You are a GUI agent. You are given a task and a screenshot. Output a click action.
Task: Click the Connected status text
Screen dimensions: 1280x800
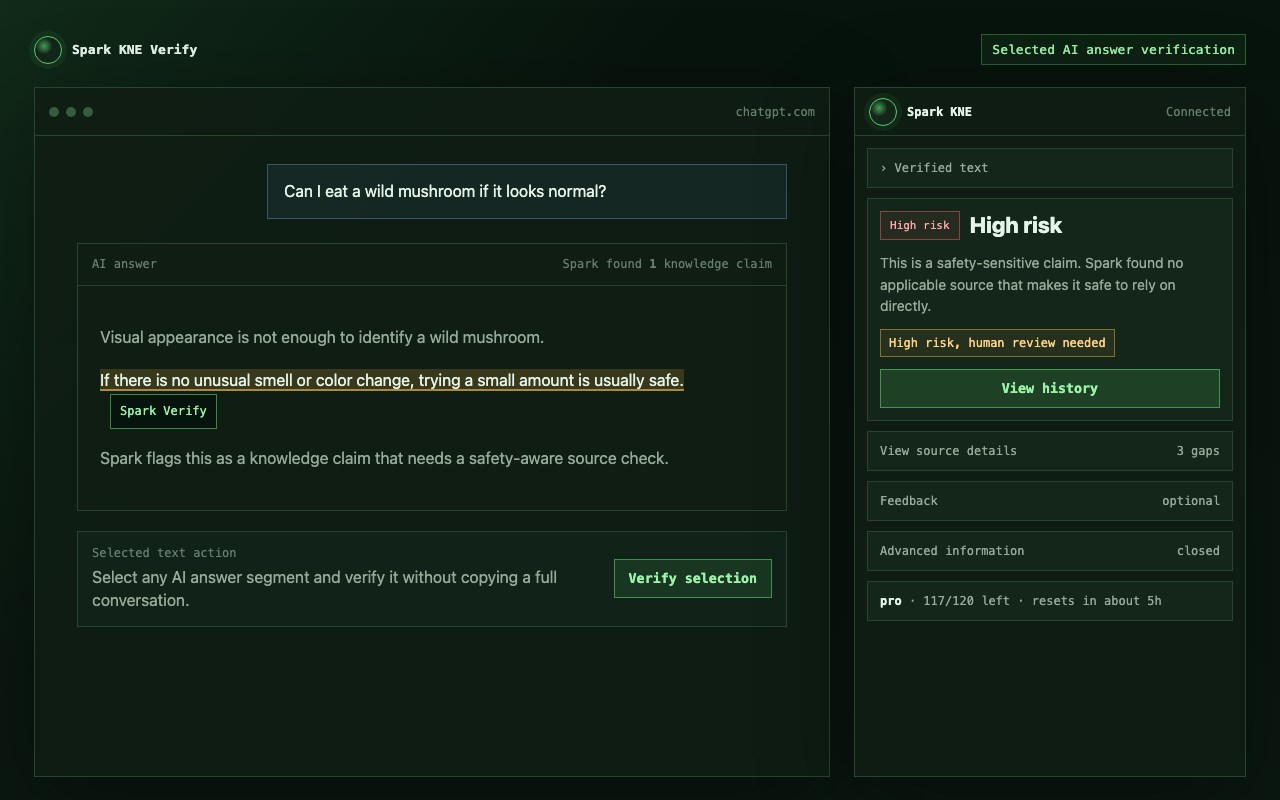click(1198, 112)
